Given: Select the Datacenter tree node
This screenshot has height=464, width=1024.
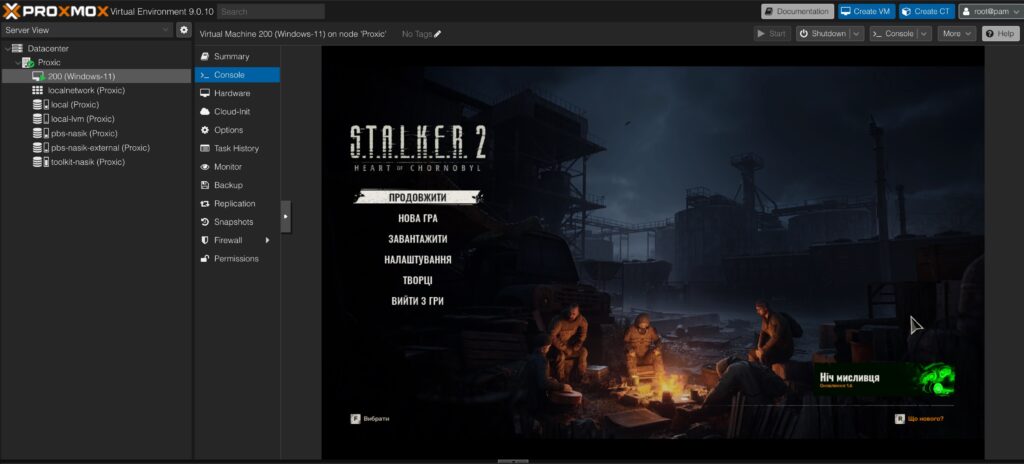Looking at the screenshot, I should click(48, 48).
